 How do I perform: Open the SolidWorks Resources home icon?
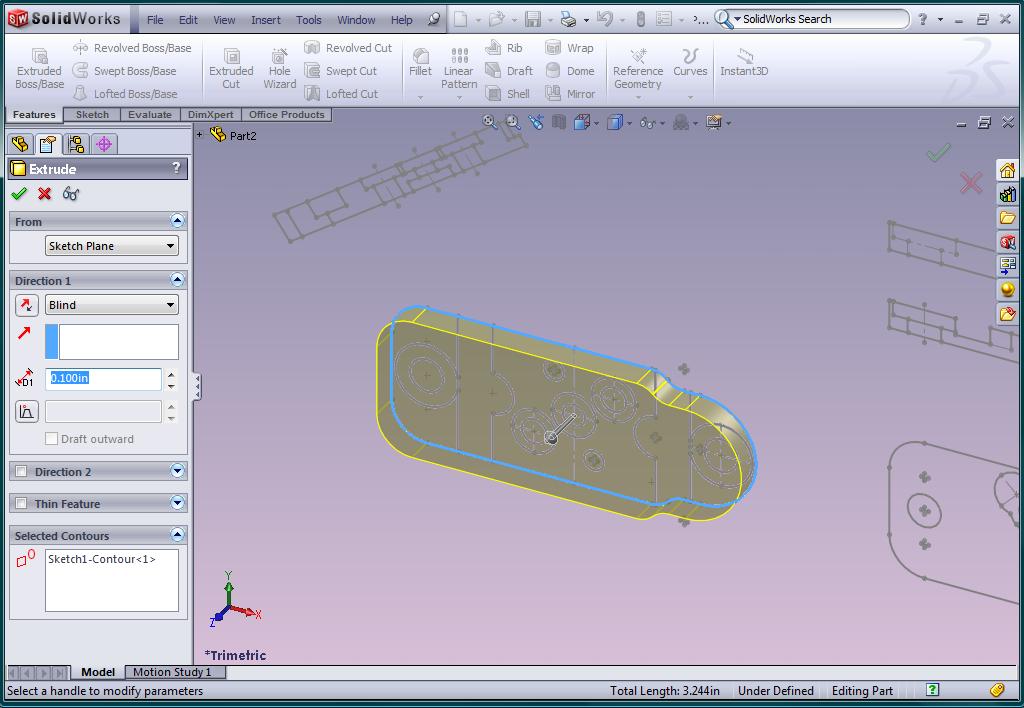(x=1008, y=170)
